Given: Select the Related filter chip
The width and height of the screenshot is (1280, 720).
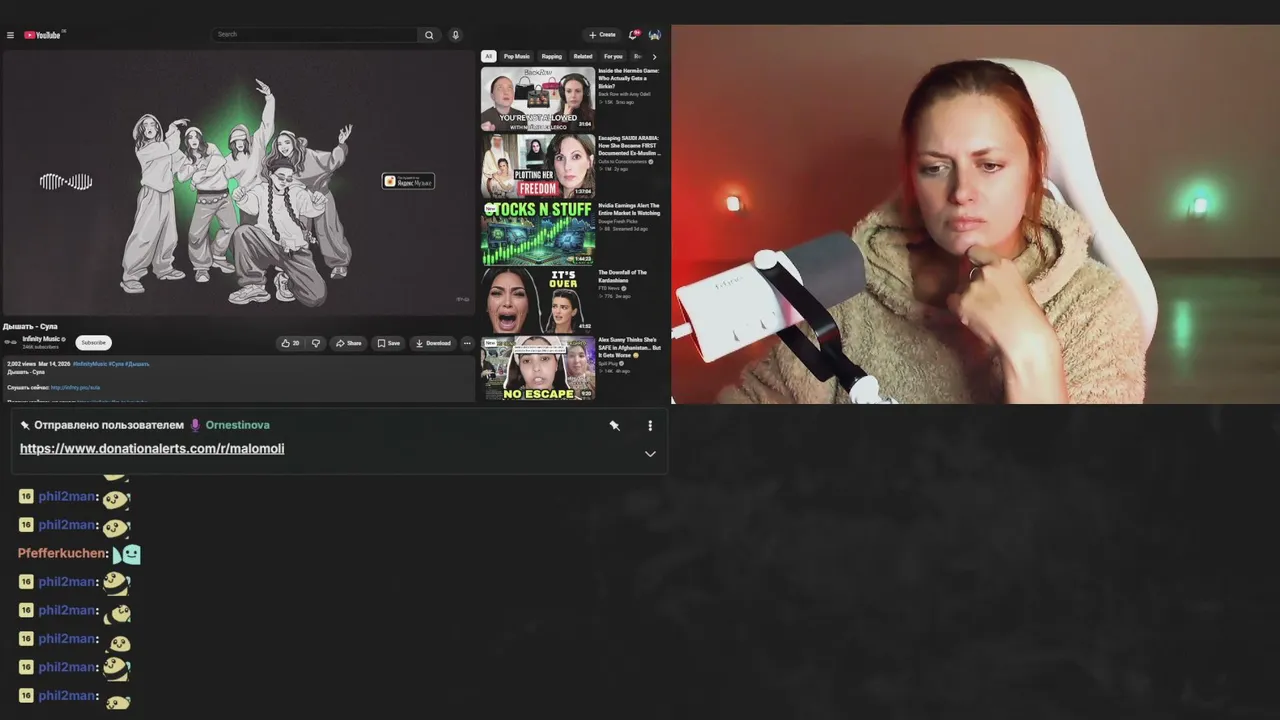Looking at the screenshot, I should click(x=583, y=56).
